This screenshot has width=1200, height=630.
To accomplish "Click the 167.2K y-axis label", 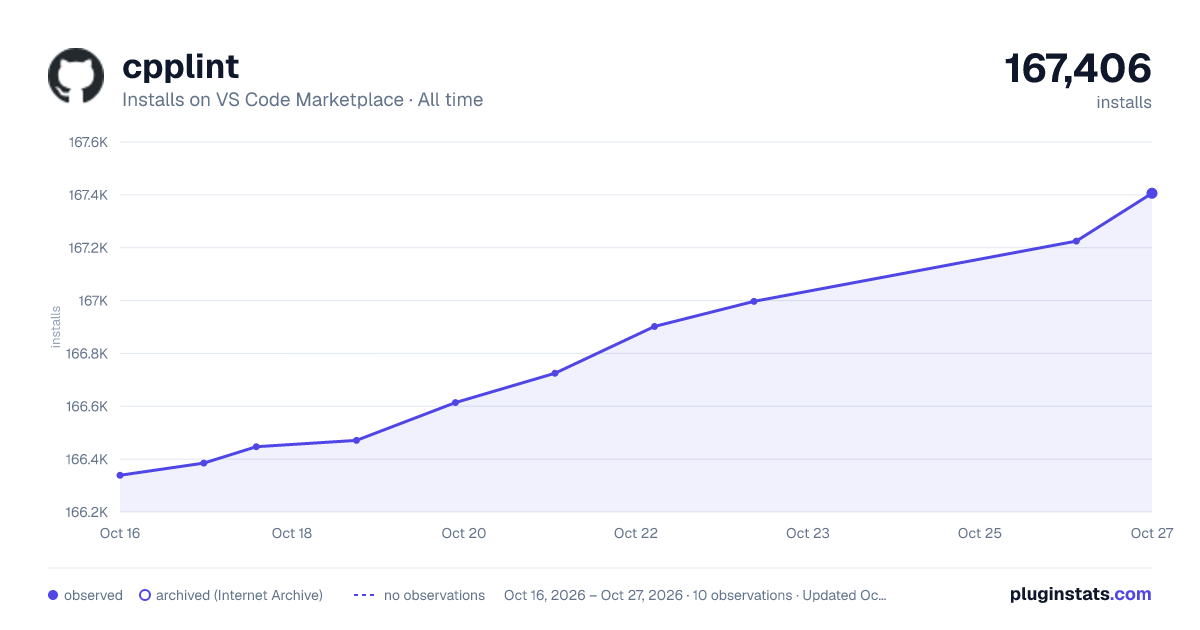I will [x=88, y=248].
